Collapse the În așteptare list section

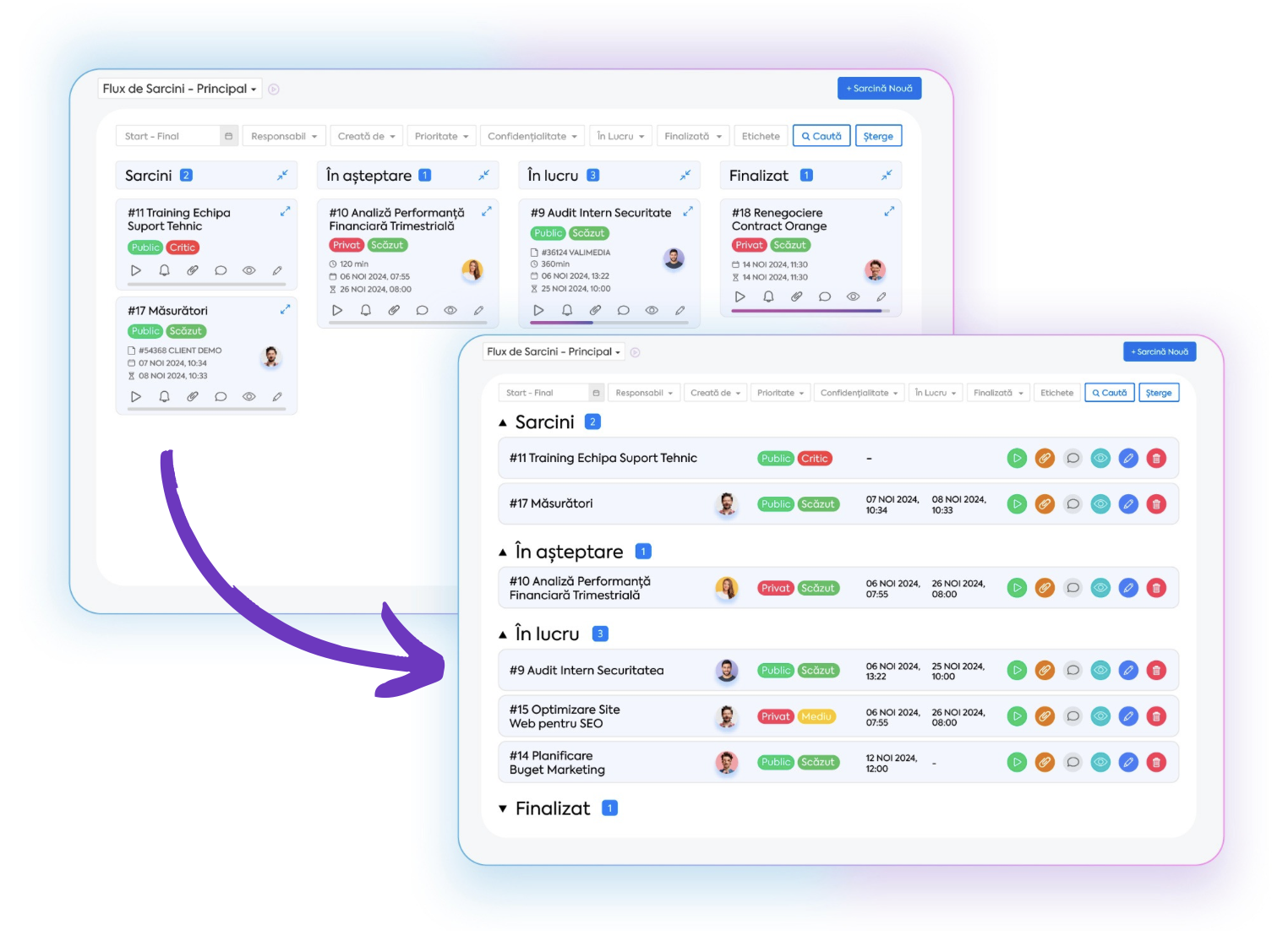click(503, 552)
